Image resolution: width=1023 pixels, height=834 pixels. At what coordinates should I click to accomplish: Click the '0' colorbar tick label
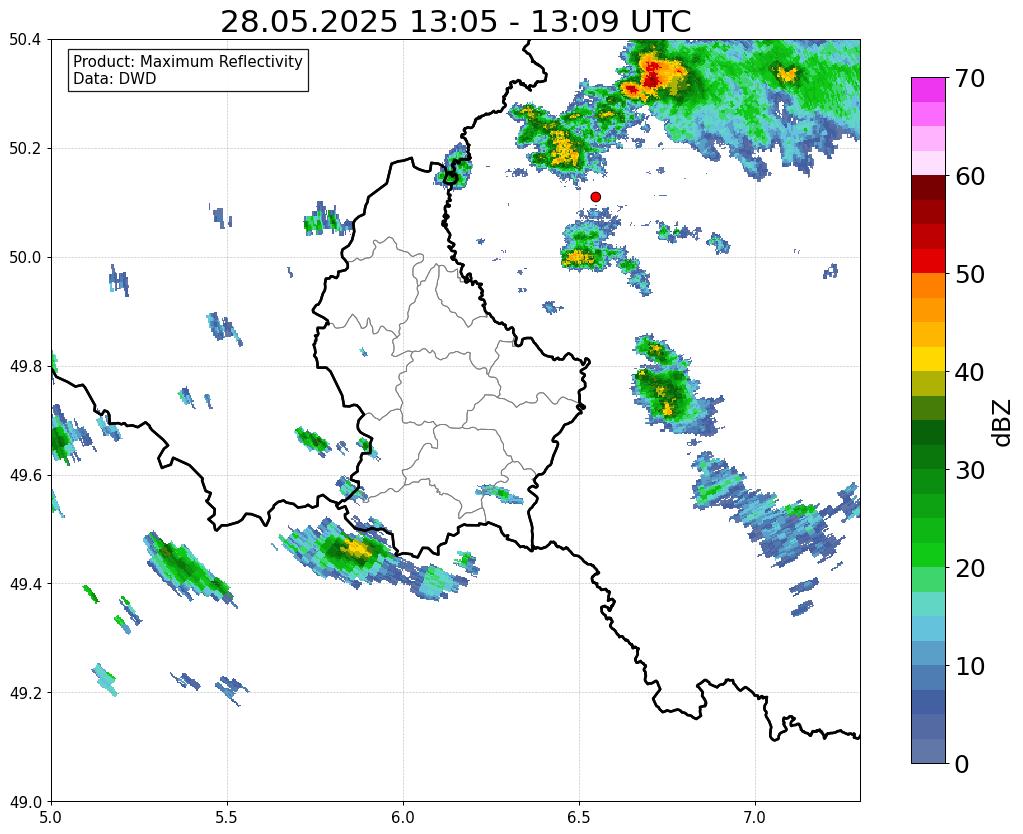(x=962, y=764)
